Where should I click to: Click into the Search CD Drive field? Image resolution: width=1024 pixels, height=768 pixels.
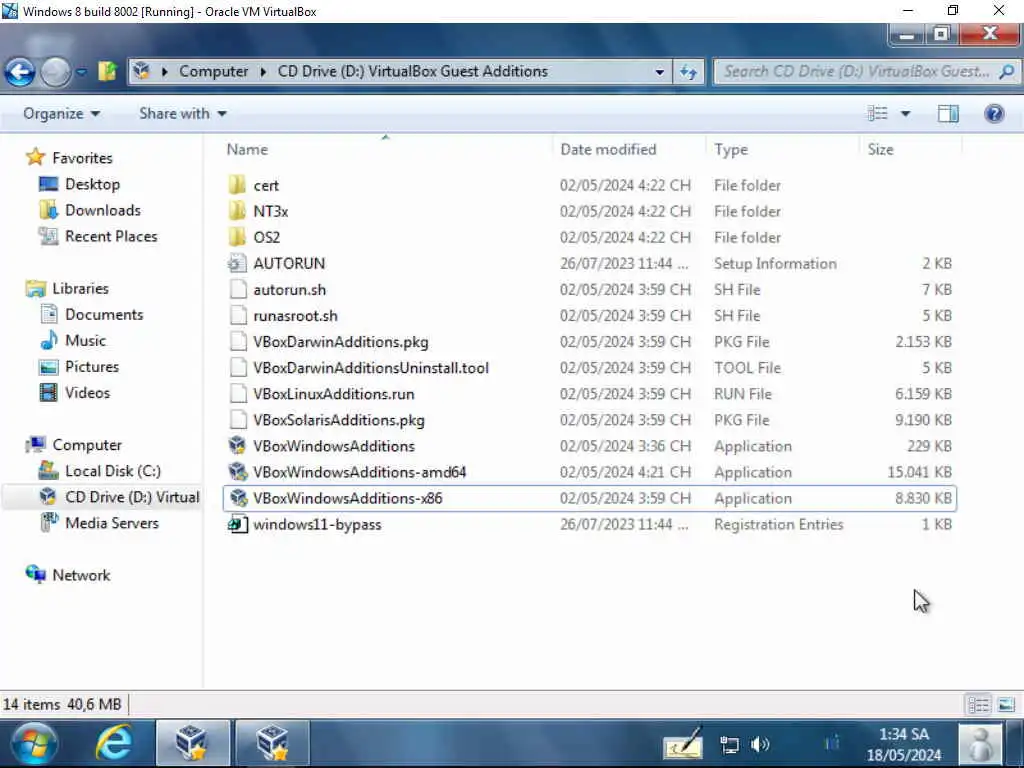coord(856,71)
